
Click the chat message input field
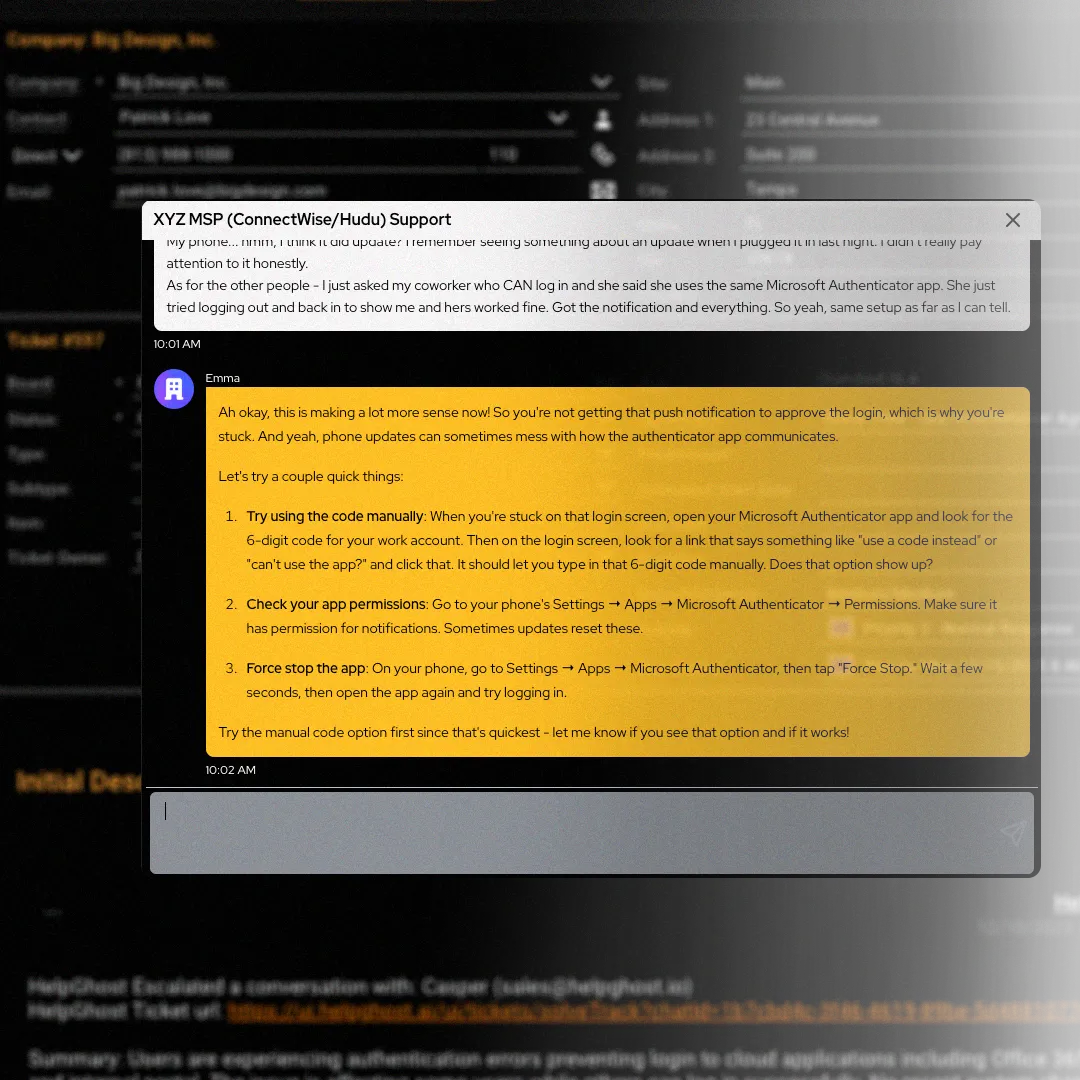point(592,832)
